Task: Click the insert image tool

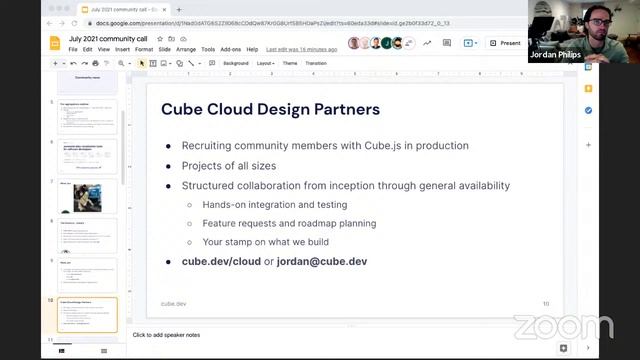Action: pos(164,63)
